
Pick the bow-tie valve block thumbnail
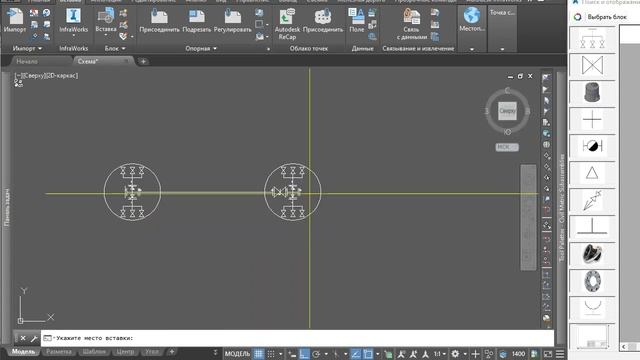click(x=592, y=65)
